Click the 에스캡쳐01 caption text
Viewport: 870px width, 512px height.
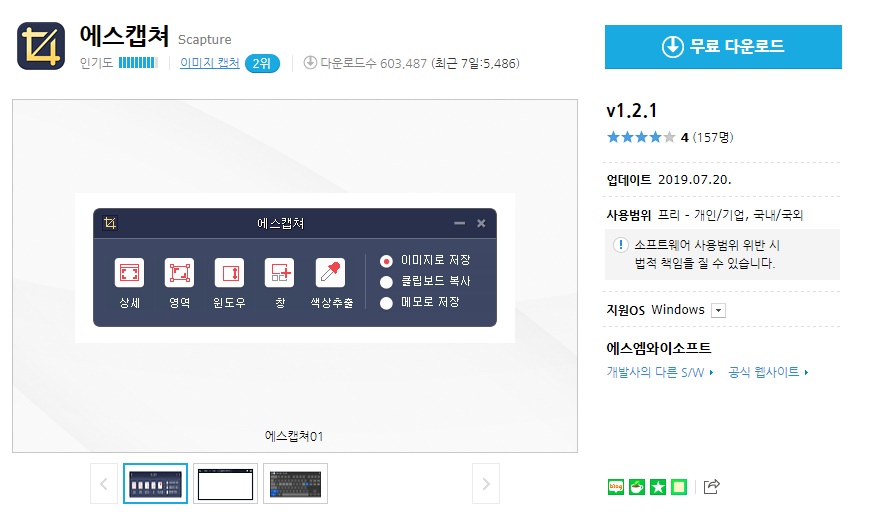coord(294,436)
